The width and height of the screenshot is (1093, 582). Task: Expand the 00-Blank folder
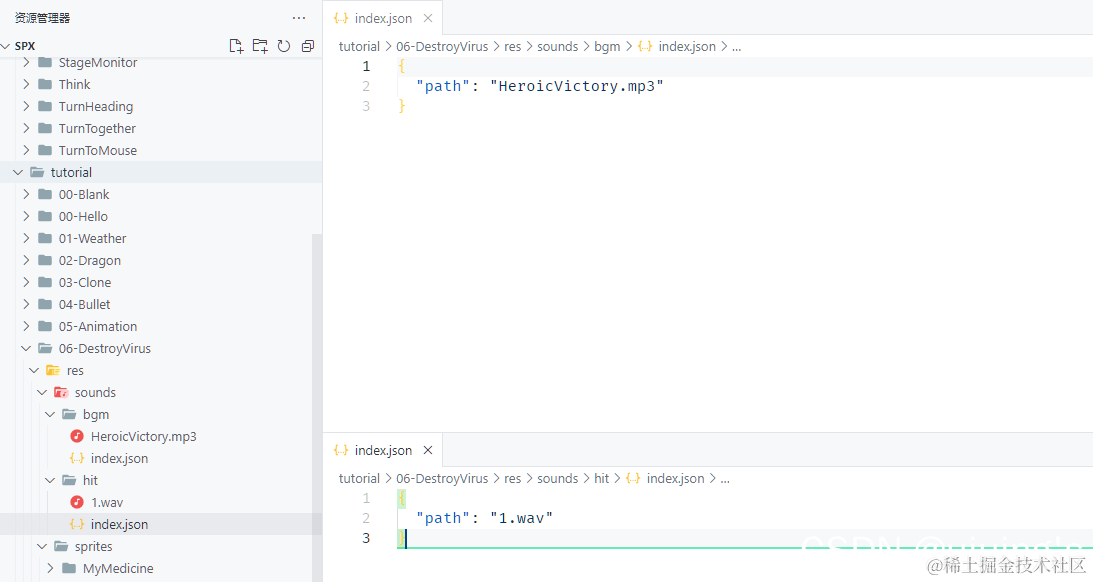pos(26,194)
